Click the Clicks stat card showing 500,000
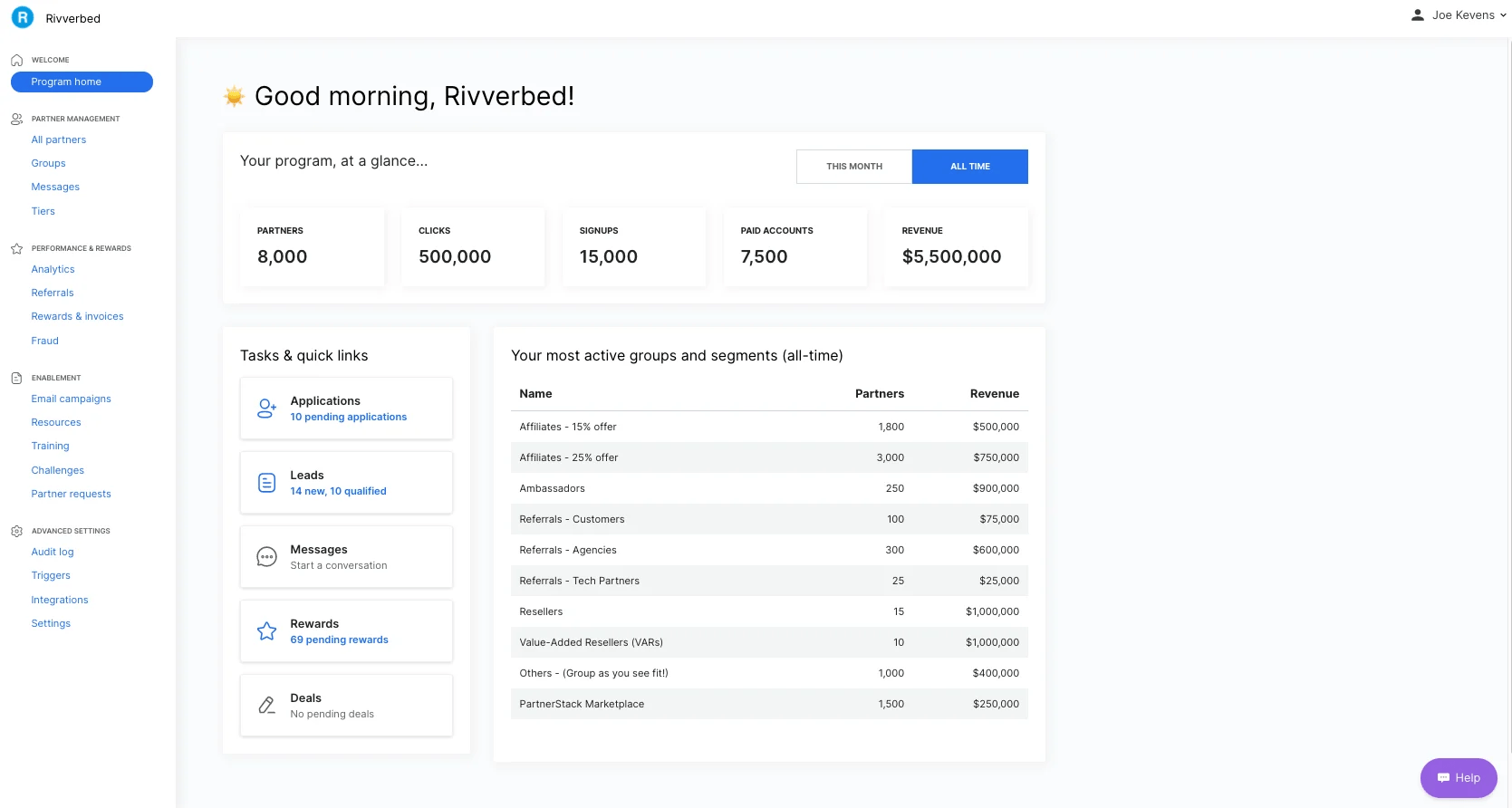Screen dimensions: 1512x808 pyautogui.click(x=474, y=247)
